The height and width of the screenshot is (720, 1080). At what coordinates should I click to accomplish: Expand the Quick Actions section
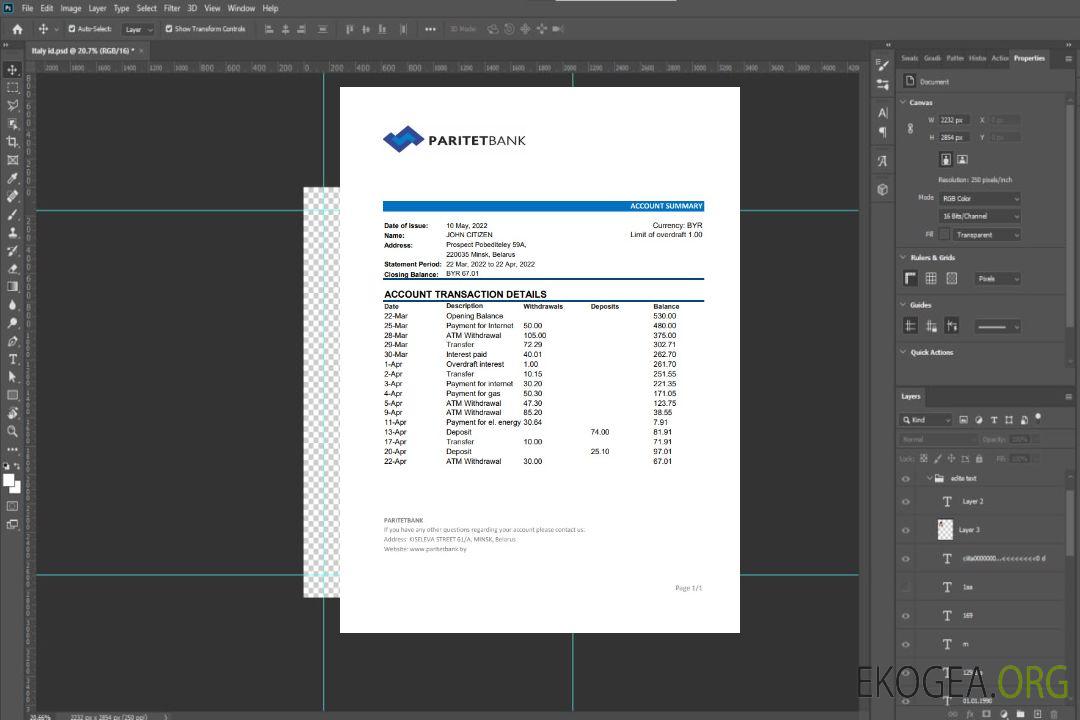(903, 352)
